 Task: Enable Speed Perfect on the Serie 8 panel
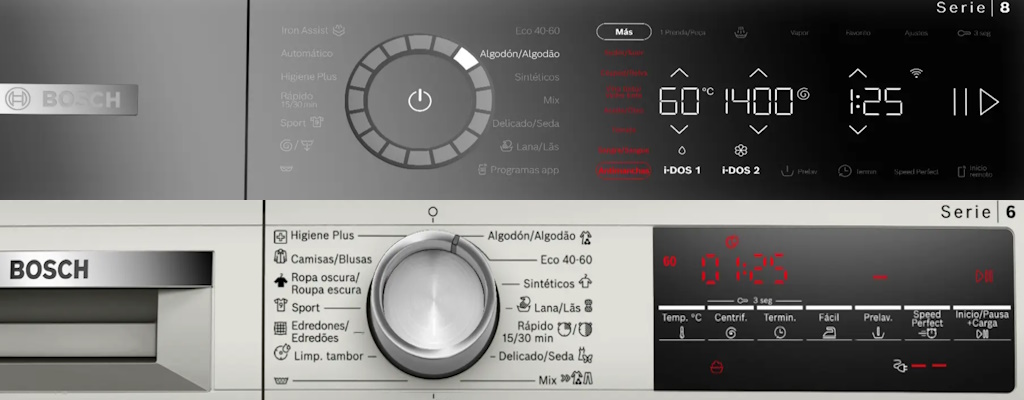[916, 171]
